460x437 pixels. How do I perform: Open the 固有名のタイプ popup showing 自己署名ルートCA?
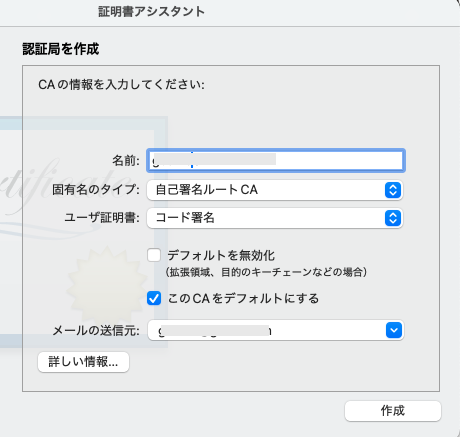pos(275,190)
